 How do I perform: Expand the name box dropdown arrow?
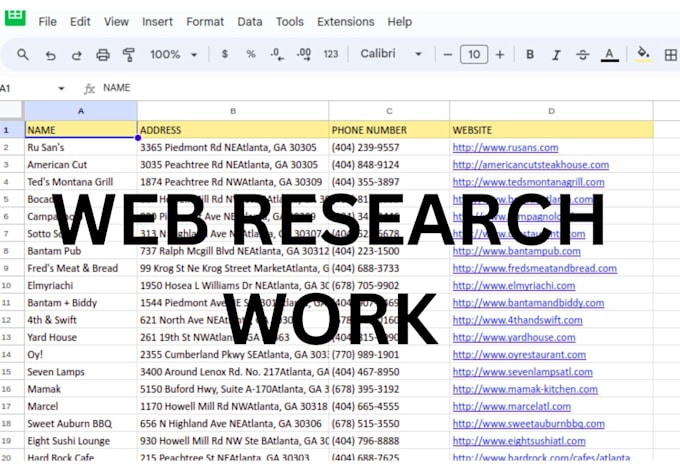coord(61,88)
